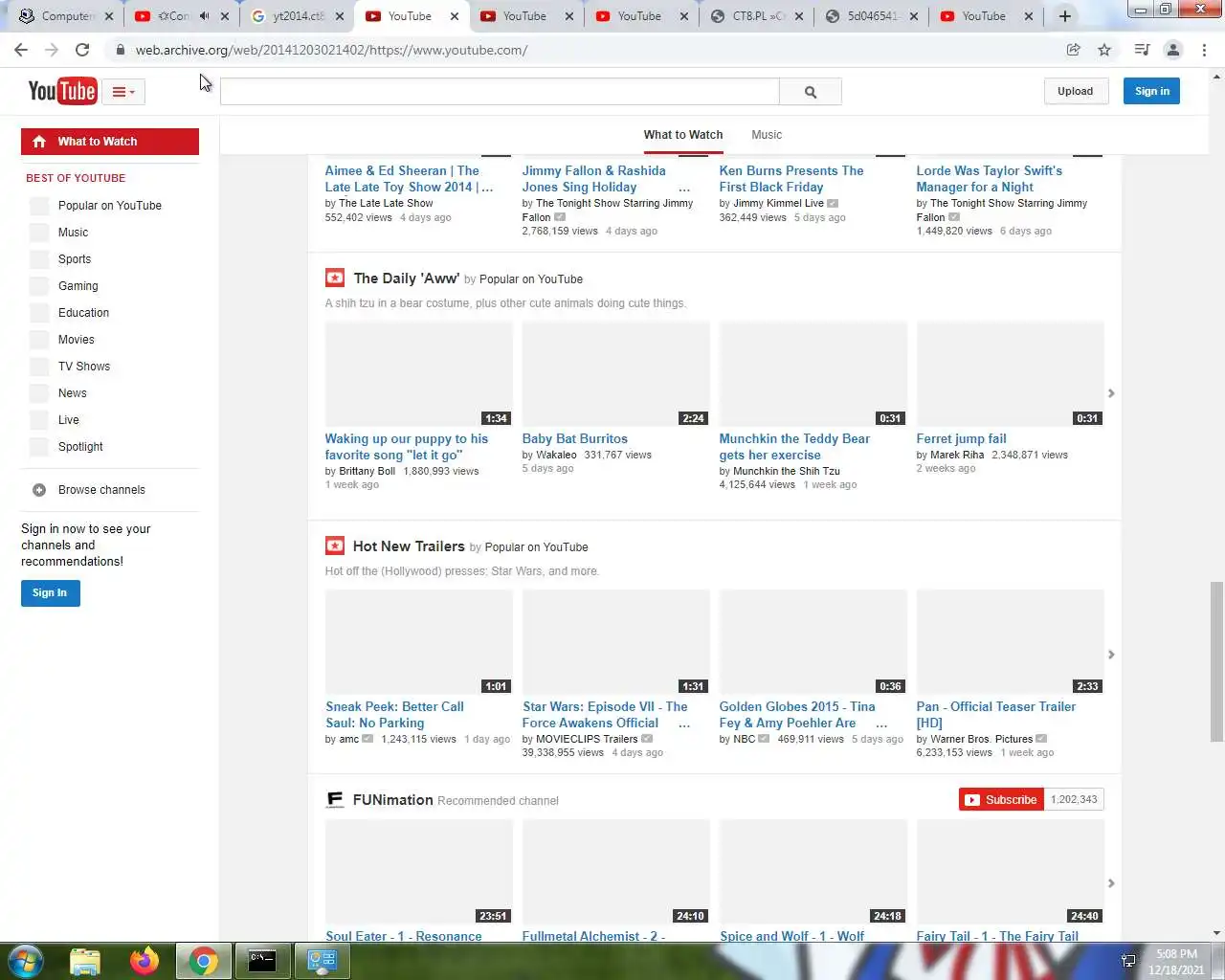The width and height of the screenshot is (1225, 980).
Task: Bookmark this page with the star icon
Action: pyautogui.click(x=1104, y=50)
